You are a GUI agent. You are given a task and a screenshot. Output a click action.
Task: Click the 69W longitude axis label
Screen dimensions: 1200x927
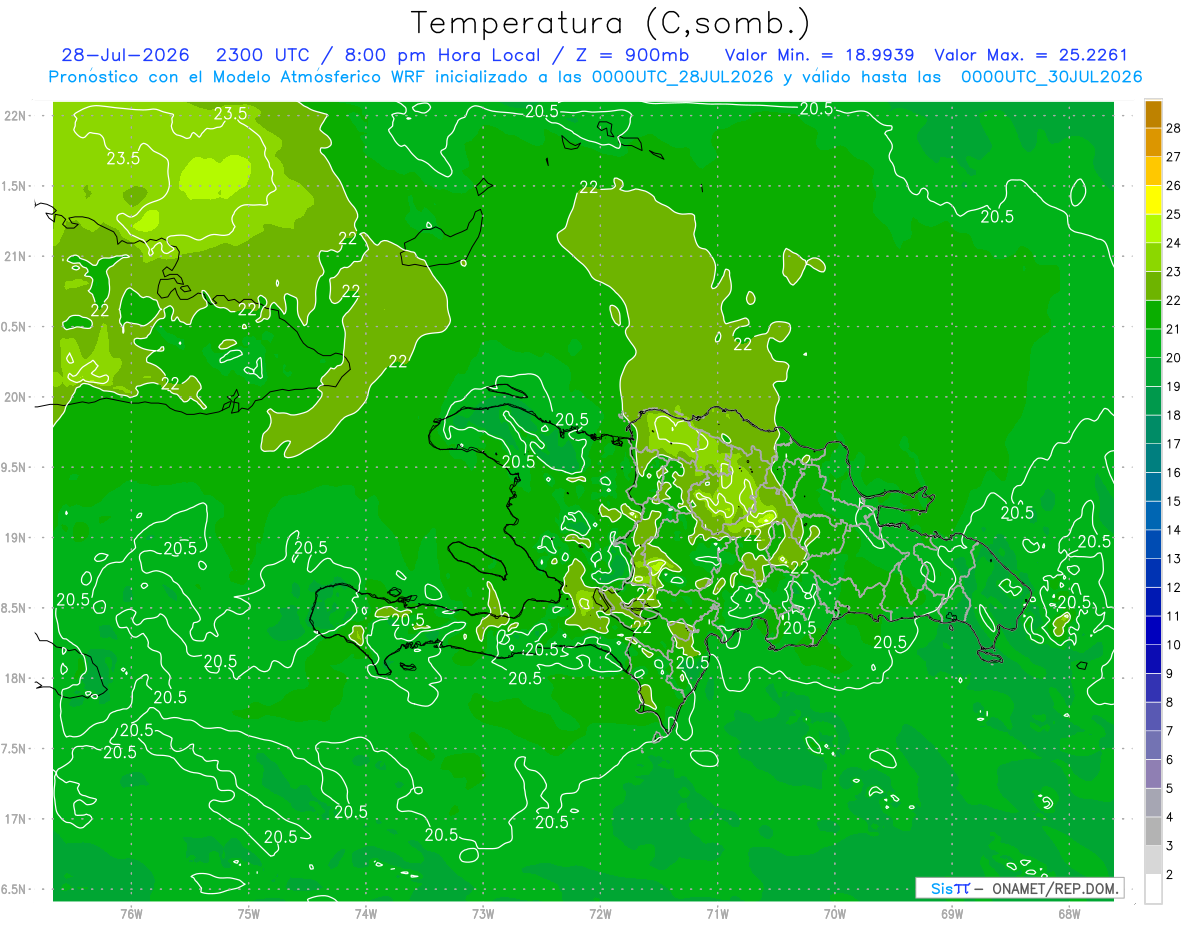click(952, 914)
